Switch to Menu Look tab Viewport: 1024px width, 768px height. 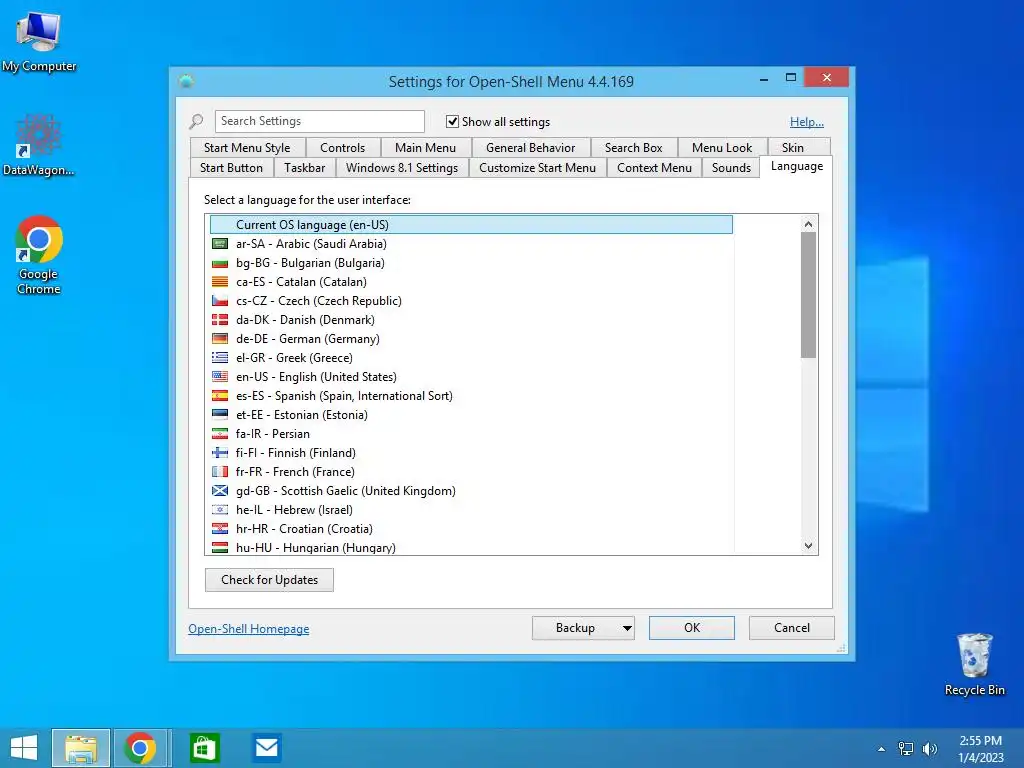point(722,148)
